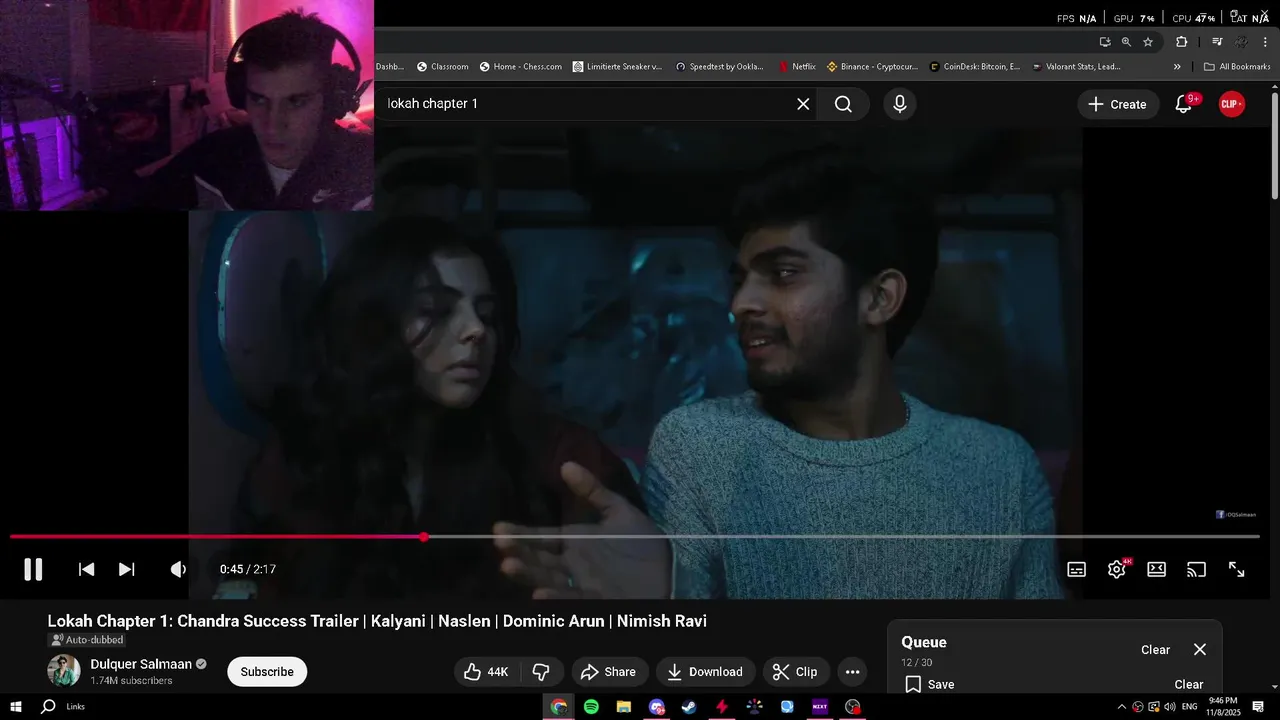Dislike the video
This screenshot has width=1280, height=720.
click(541, 672)
